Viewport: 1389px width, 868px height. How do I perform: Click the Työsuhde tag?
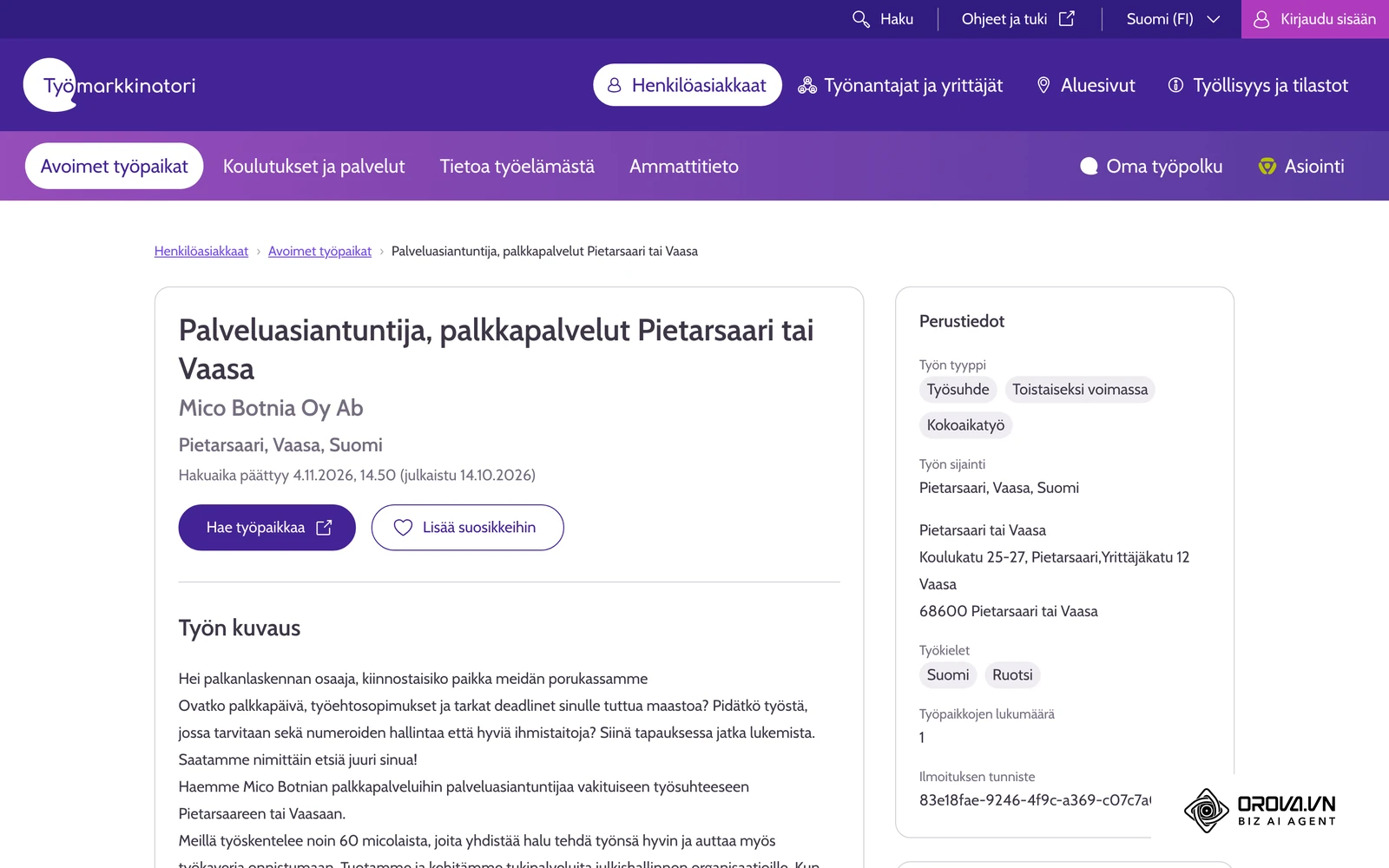(958, 390)
